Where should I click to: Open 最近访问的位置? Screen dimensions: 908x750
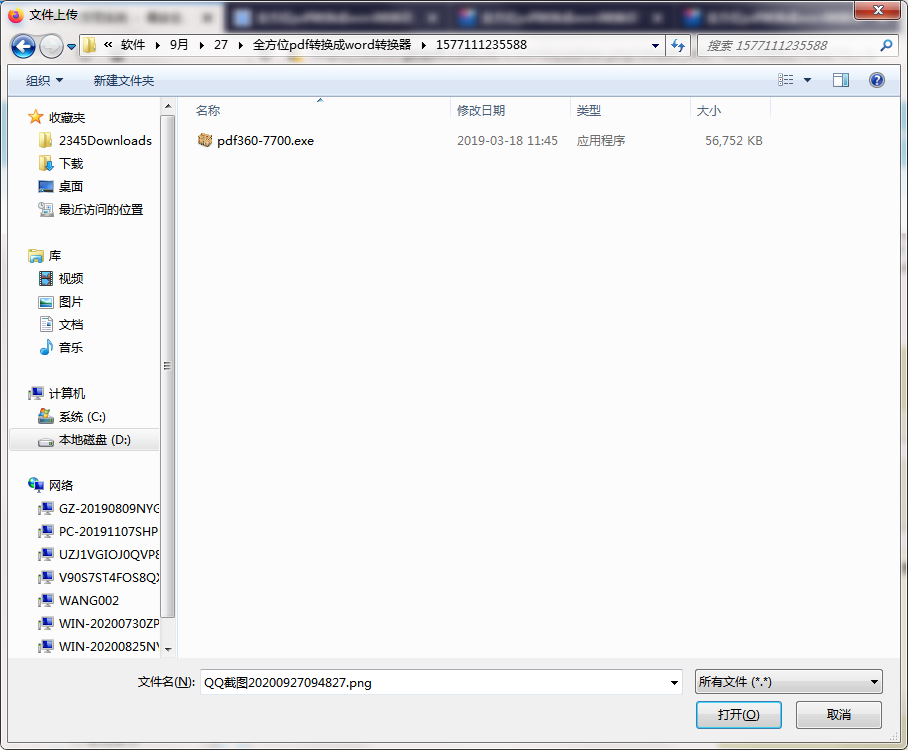tap(101, 210)
